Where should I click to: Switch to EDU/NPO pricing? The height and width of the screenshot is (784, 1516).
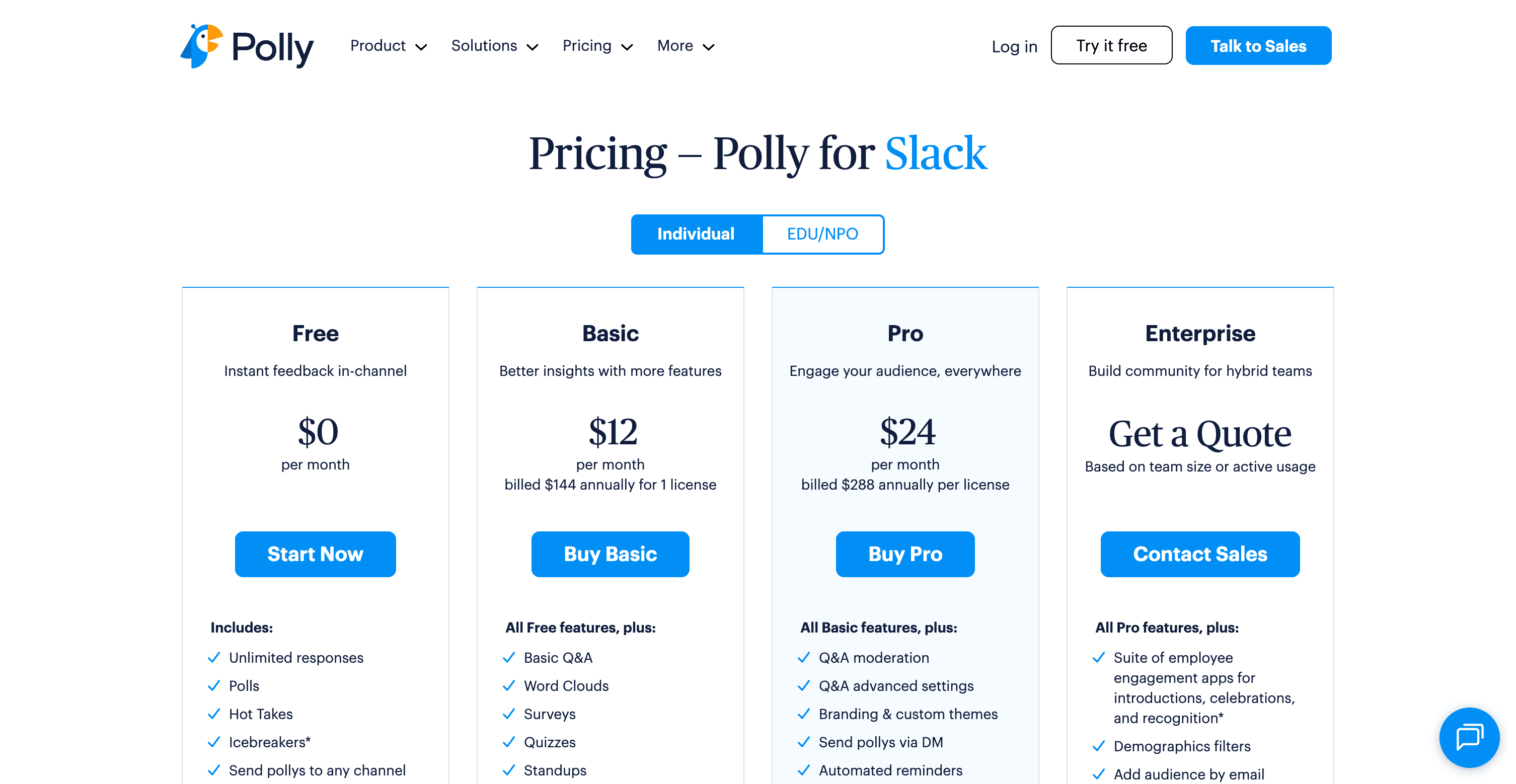822,233
